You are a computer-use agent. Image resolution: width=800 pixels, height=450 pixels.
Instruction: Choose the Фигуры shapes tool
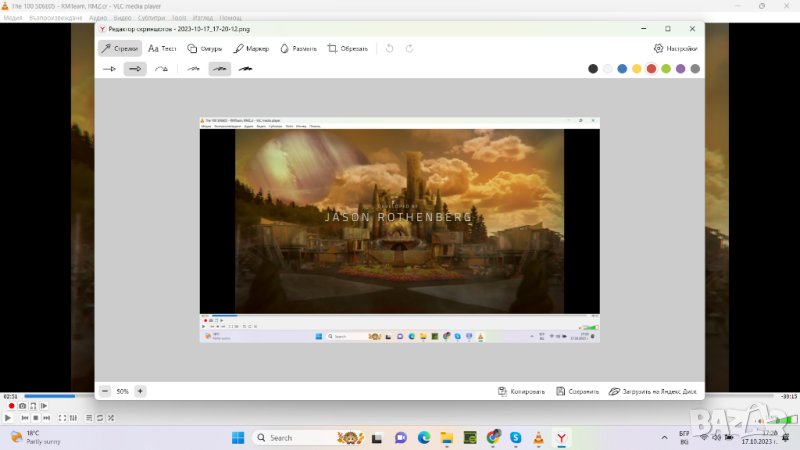click(204, 48)
